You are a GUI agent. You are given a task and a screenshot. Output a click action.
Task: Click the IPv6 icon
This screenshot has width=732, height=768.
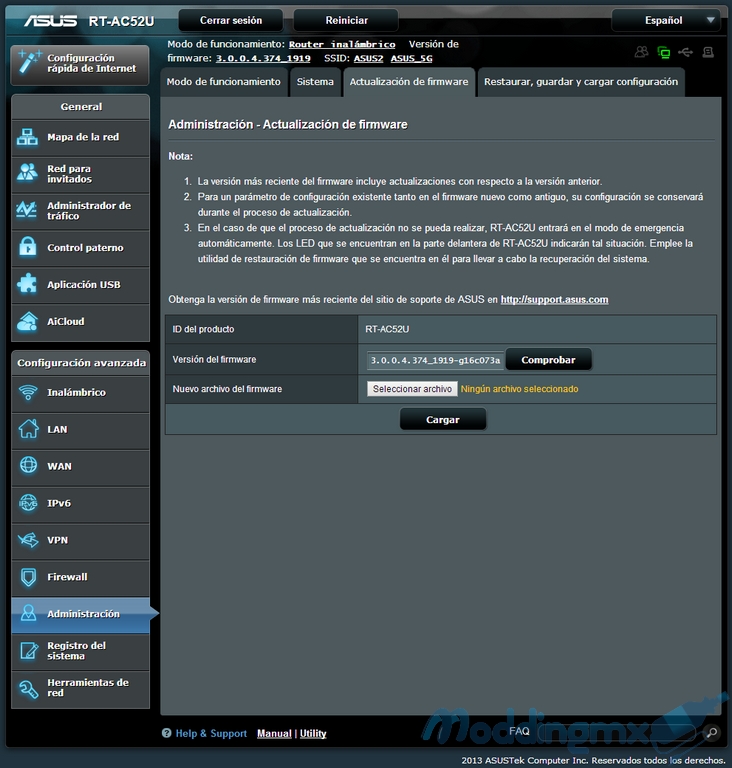pos(28,503)
